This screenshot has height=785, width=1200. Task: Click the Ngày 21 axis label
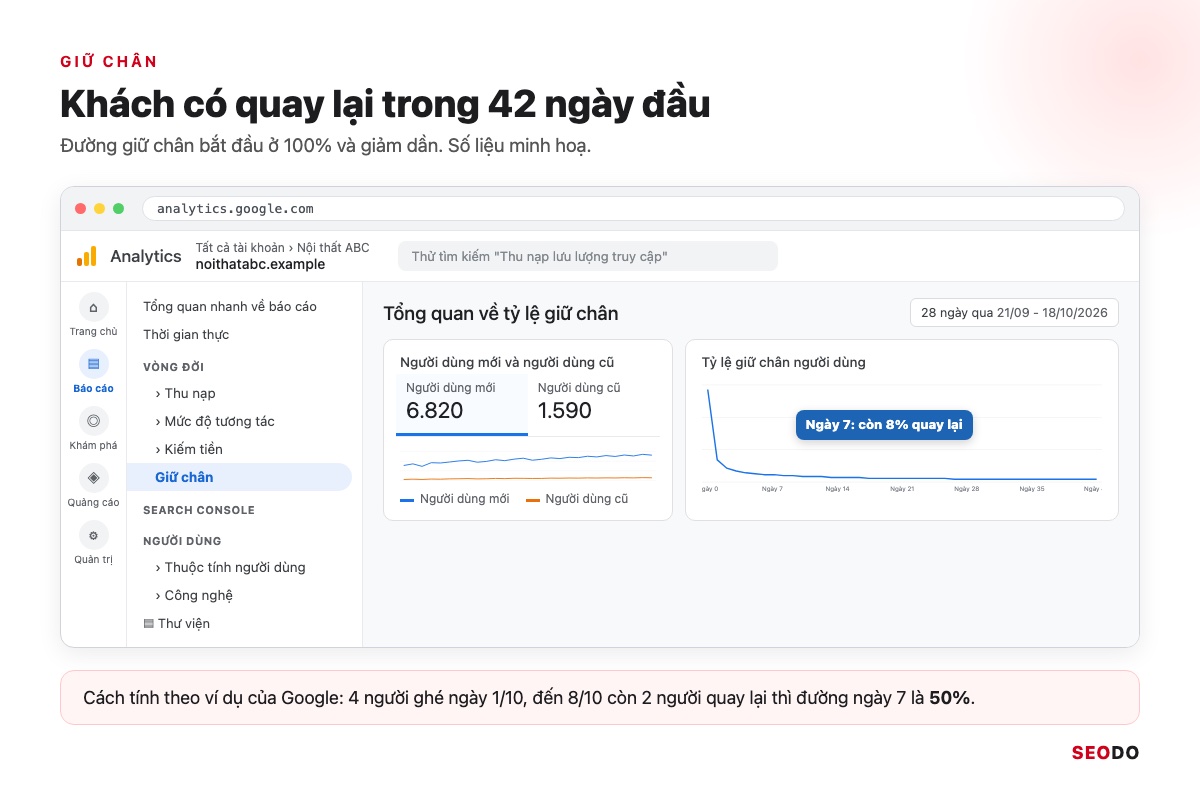pos(902,489)
